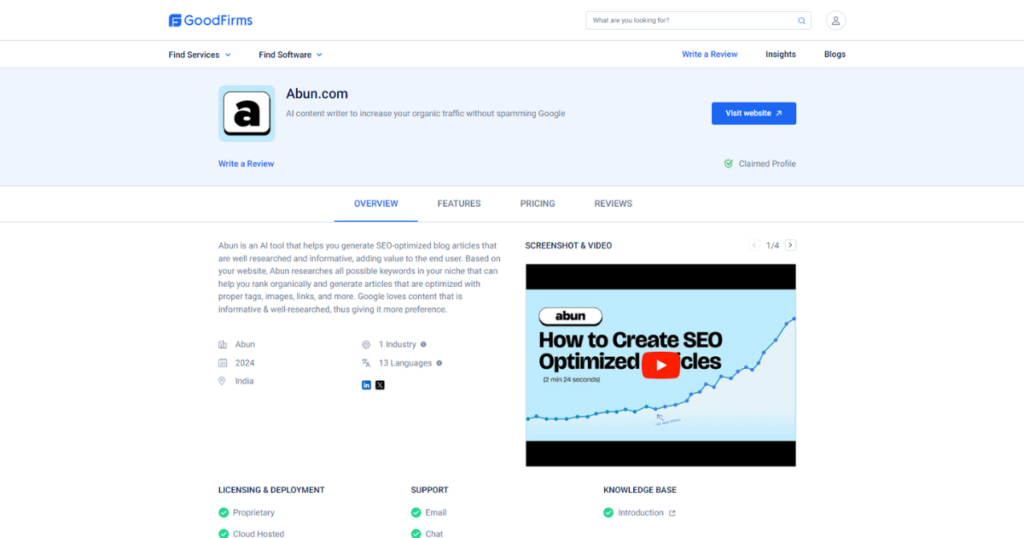
Task: Click the translate icon beside 13 Languages
Action: point(366,363)
